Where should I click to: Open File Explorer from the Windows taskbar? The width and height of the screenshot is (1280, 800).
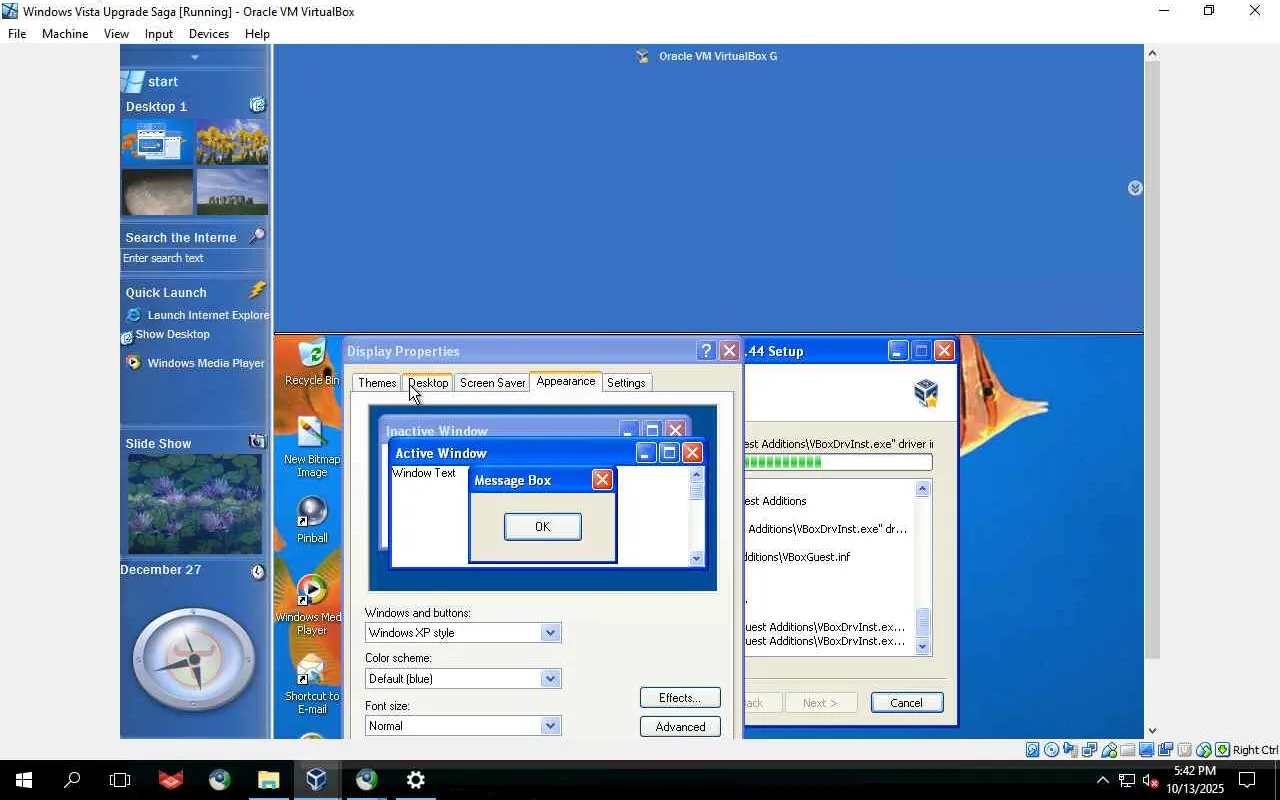point(268,780)
